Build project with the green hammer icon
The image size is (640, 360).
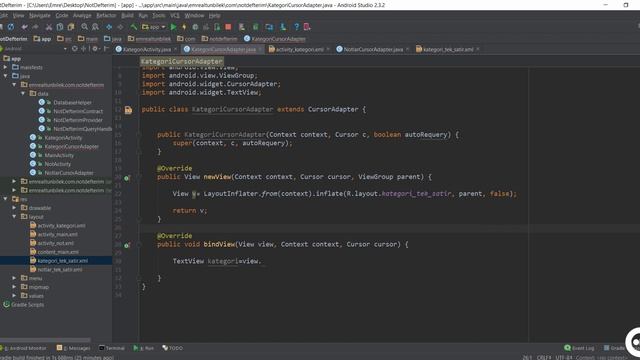(x=133, y=27)
